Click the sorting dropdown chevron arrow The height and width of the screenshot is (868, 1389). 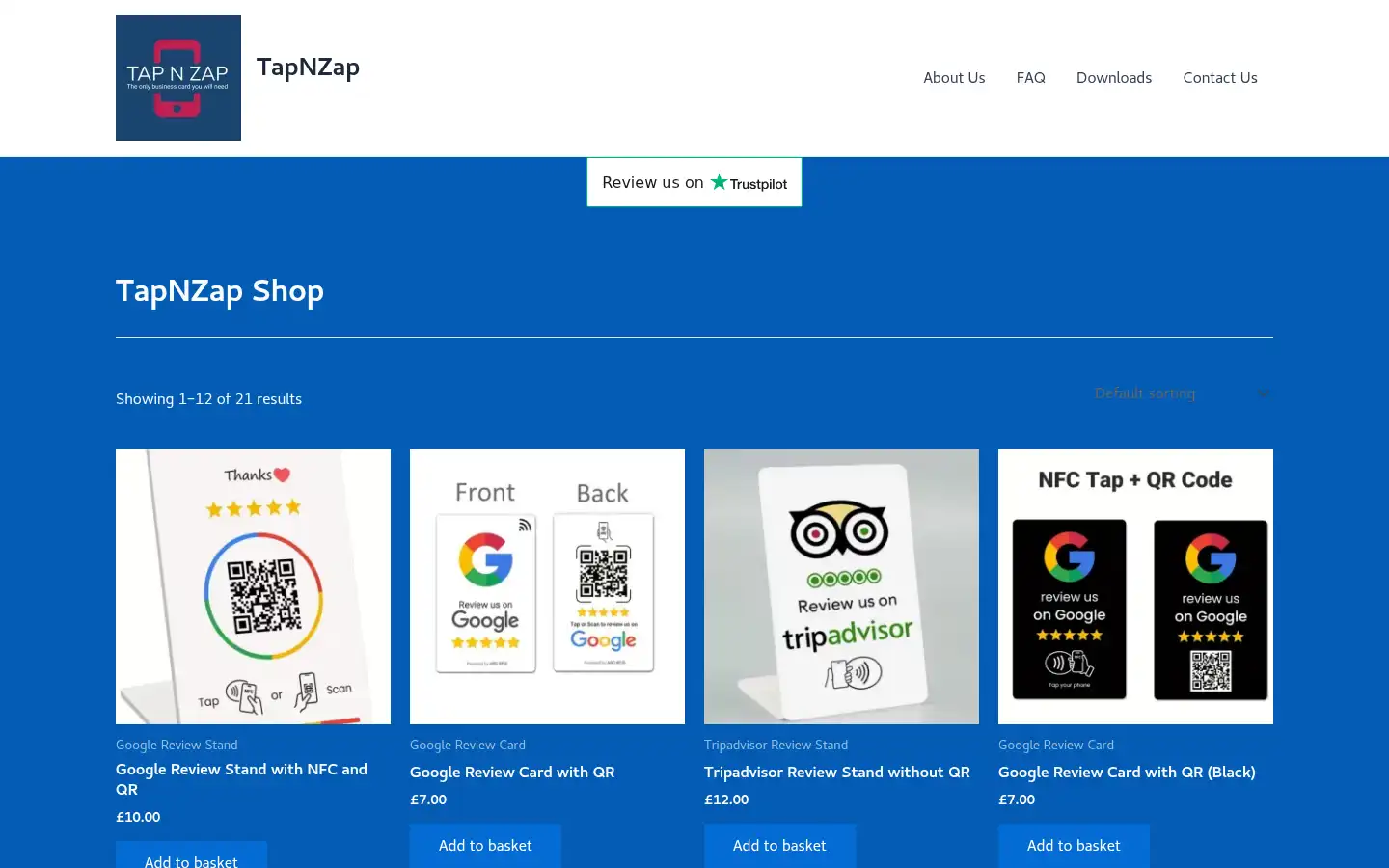(1263, 393)
